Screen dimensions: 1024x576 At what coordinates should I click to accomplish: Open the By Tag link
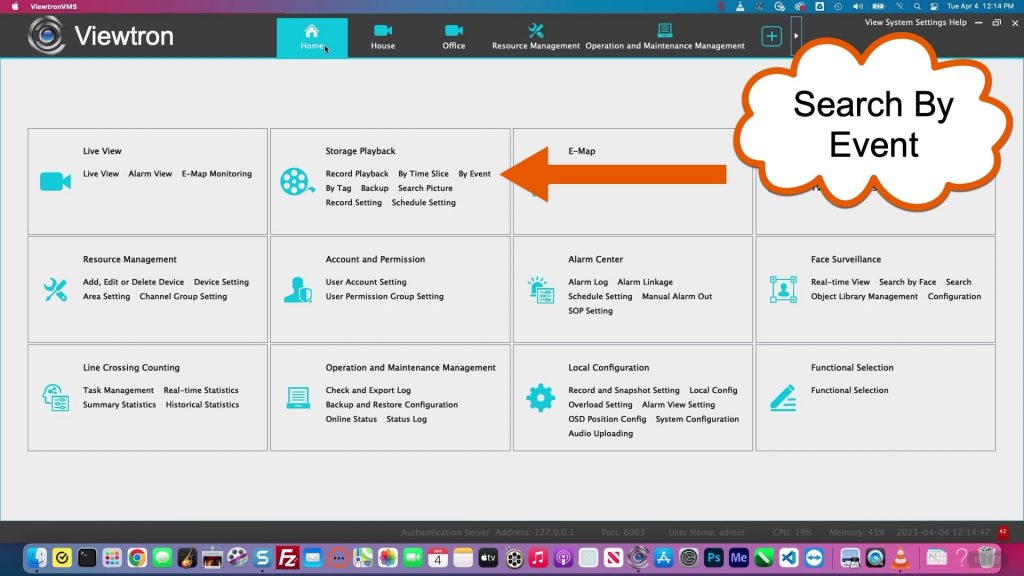pyautogui.click(x=338, y=188)
